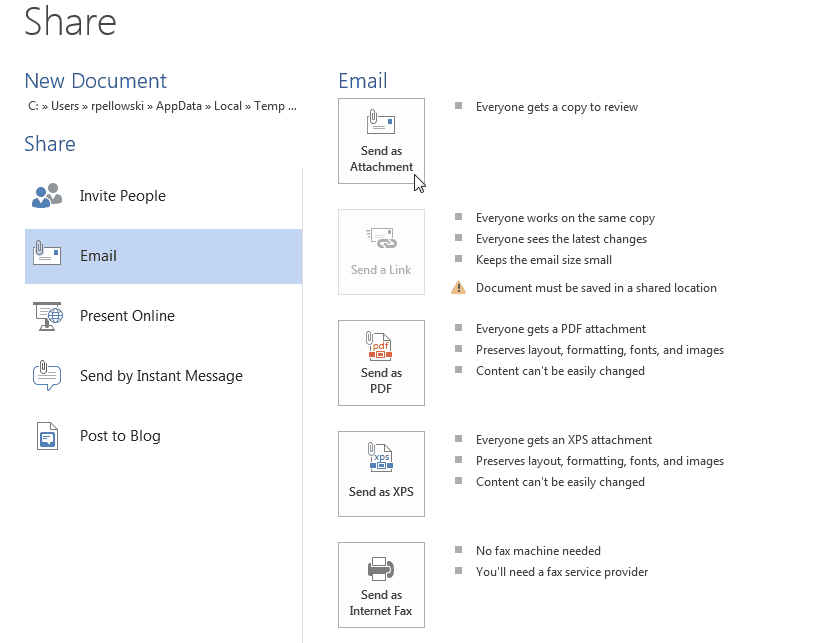
Task: Select Send by Instant Message
Action: click(x=163, y=376)
